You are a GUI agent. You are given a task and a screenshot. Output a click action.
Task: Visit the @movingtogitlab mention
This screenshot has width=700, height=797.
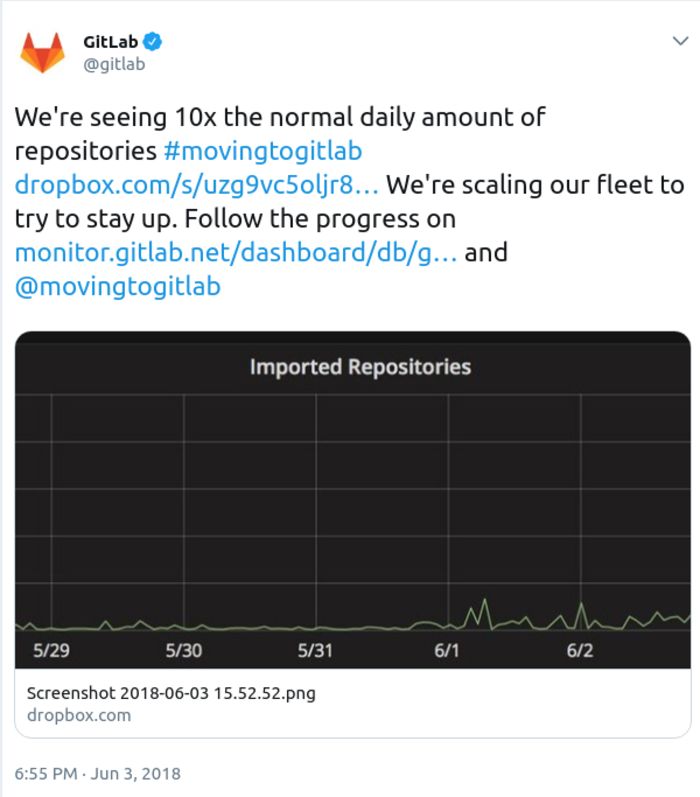point(118,286)
